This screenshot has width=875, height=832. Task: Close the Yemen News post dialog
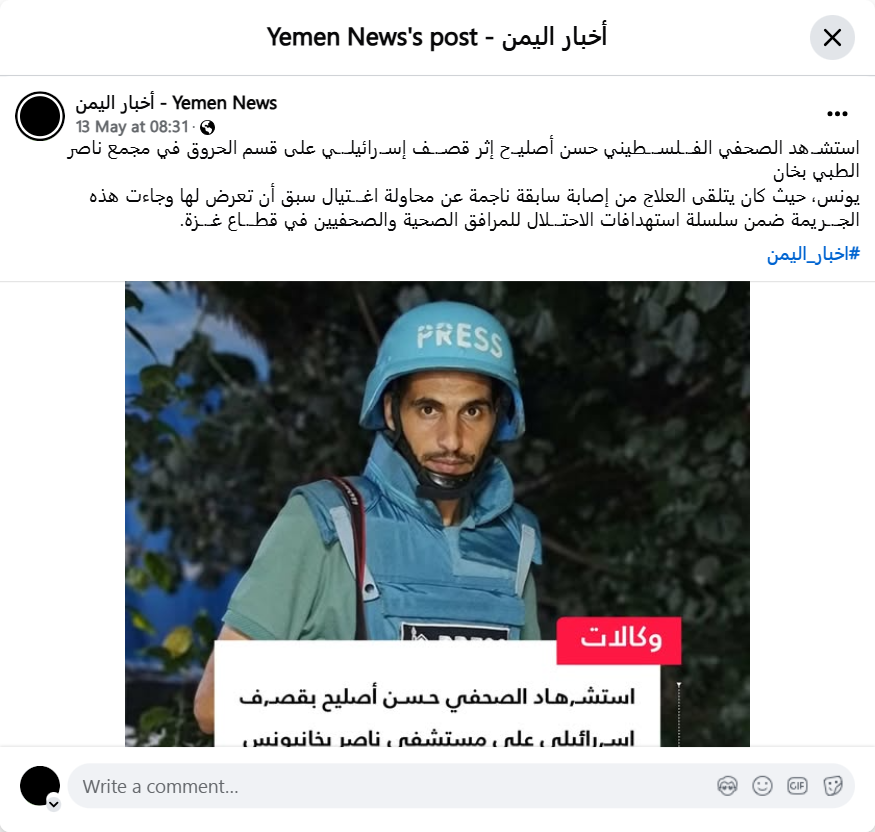click(x=832, y=38)
